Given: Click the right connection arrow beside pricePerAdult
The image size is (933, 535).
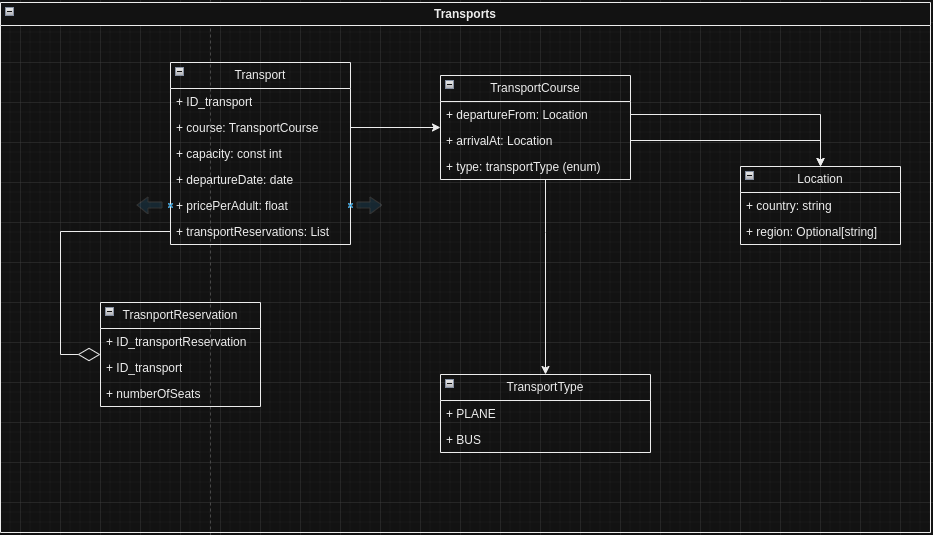Looking at the screenshot, I should tap(369, 205).
